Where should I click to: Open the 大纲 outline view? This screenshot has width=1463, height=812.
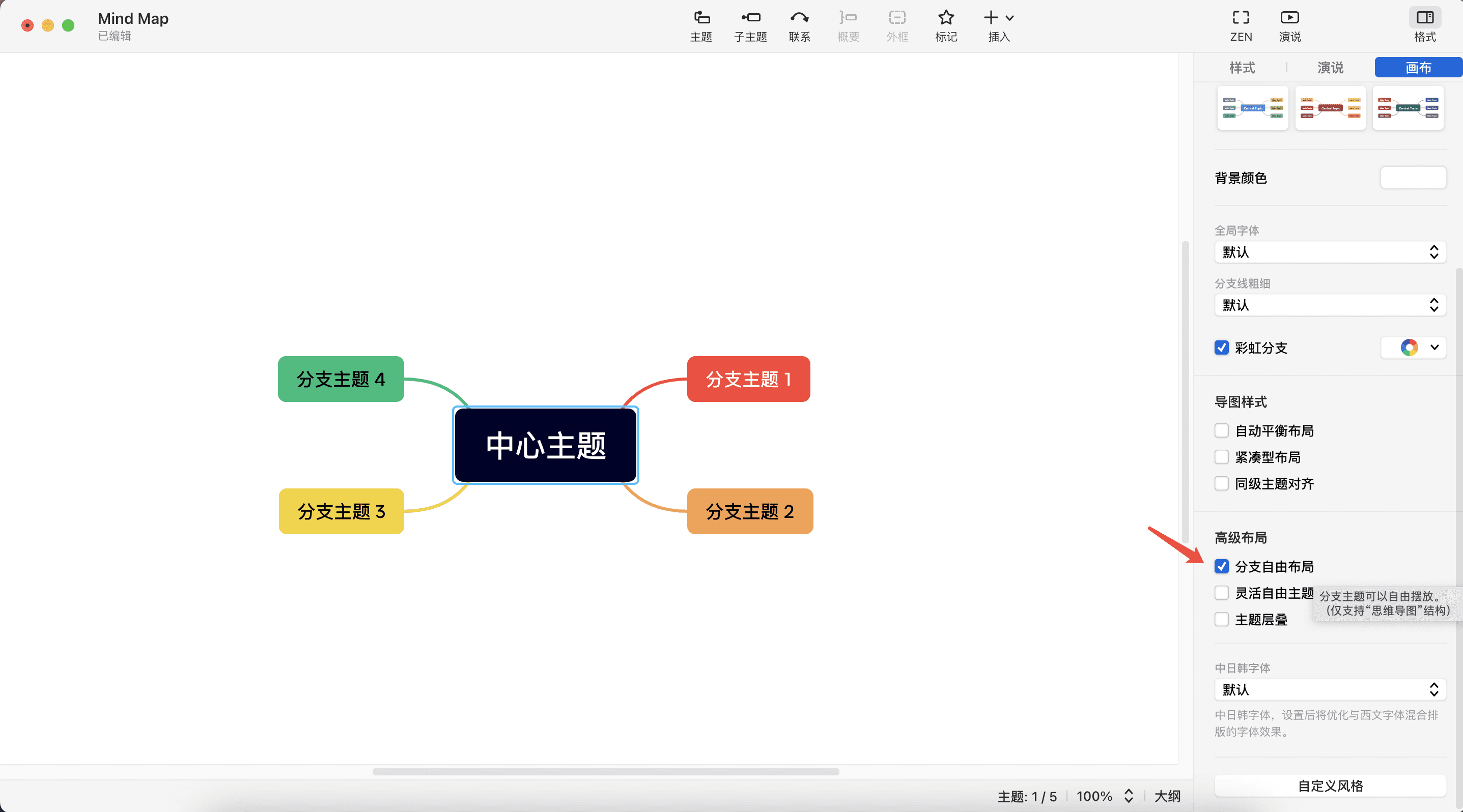(x=1168, y=796)
